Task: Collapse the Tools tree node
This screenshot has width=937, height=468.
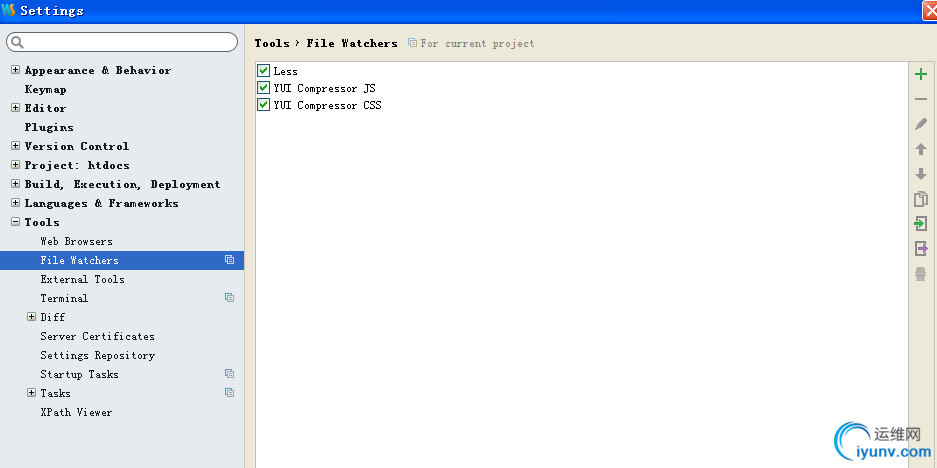Action: pos(15,222)
